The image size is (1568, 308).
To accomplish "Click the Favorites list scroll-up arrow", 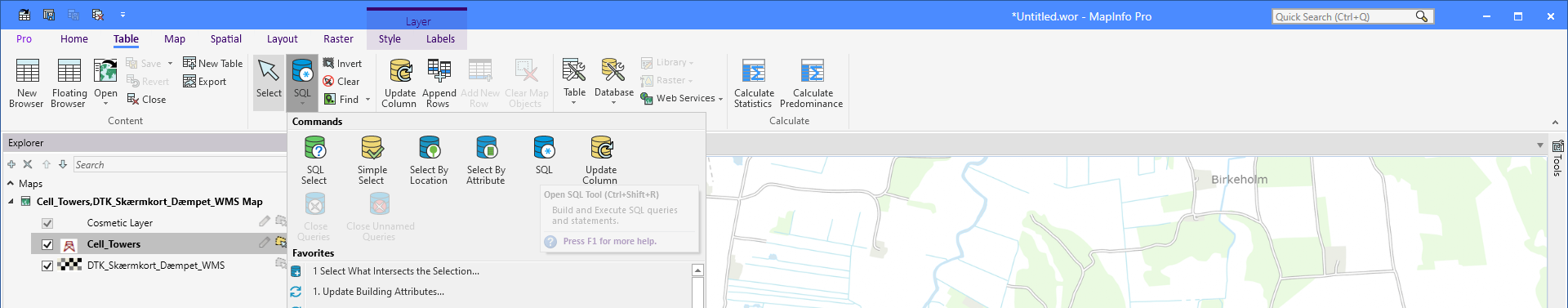I will pyautogui.click(x=697, y=270).
